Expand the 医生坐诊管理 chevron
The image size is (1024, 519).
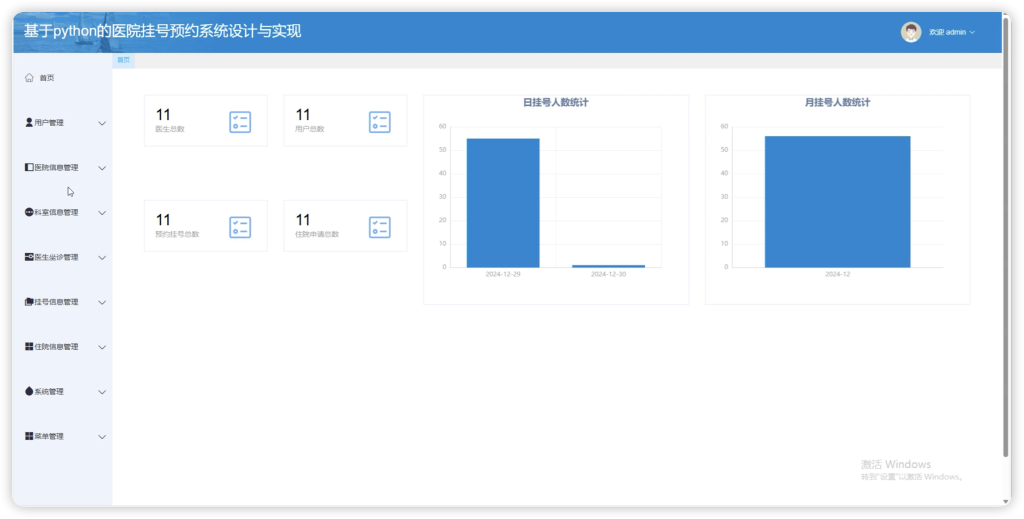pyautogui.click(x=102, y=258)
